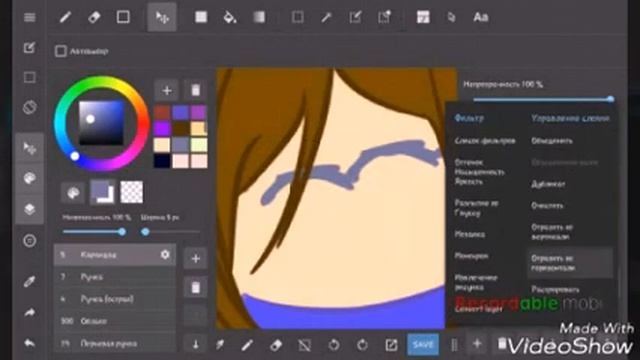
Task: Click the brush width slider handle
Action: pos(145,232)
